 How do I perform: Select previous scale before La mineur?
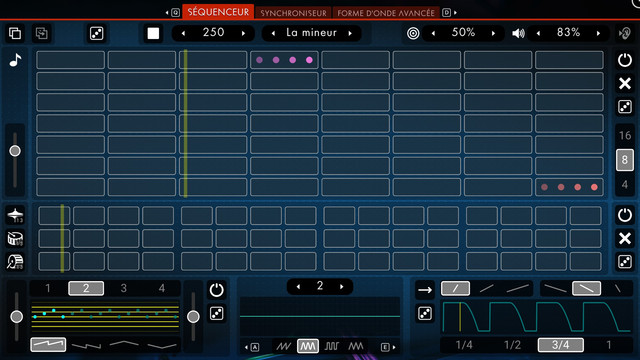click(273, 33)
